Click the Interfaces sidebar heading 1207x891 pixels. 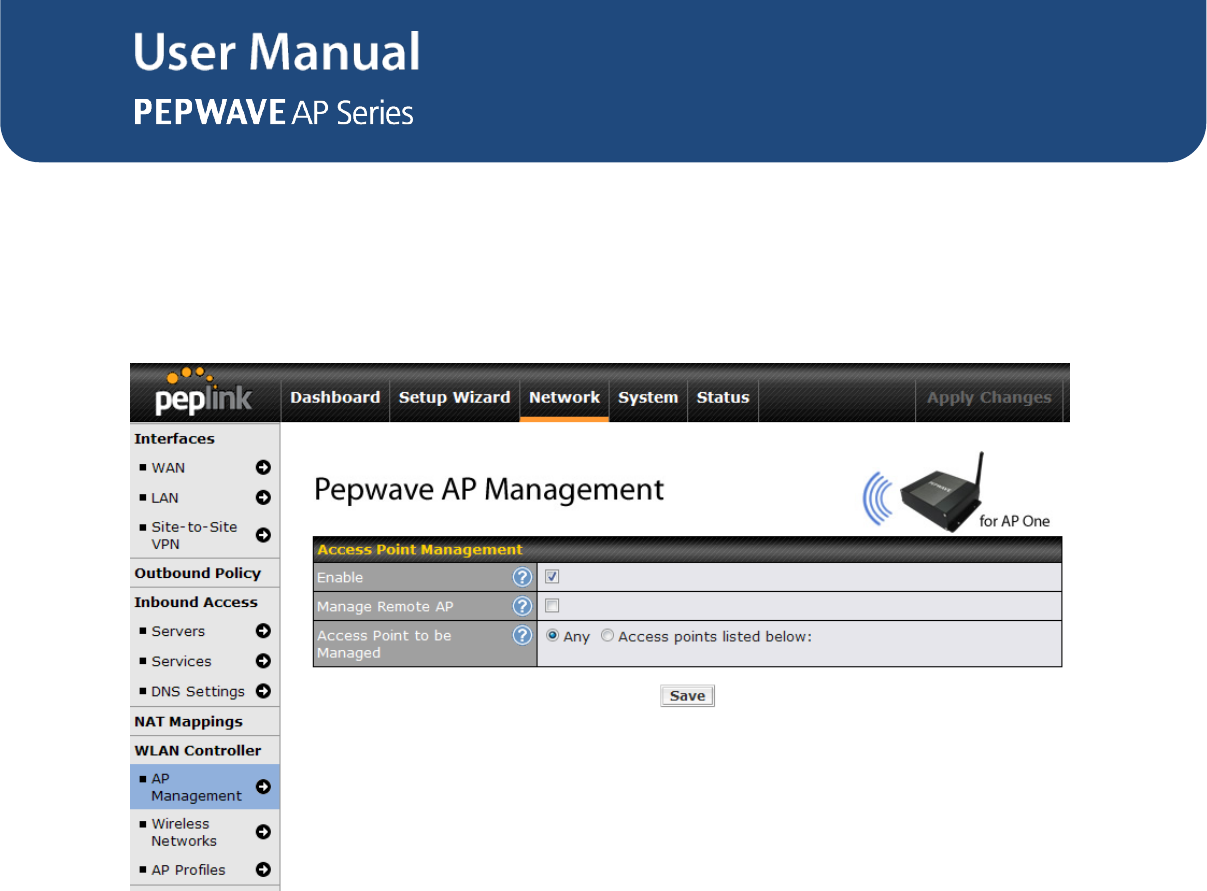(x=174, y=438)
